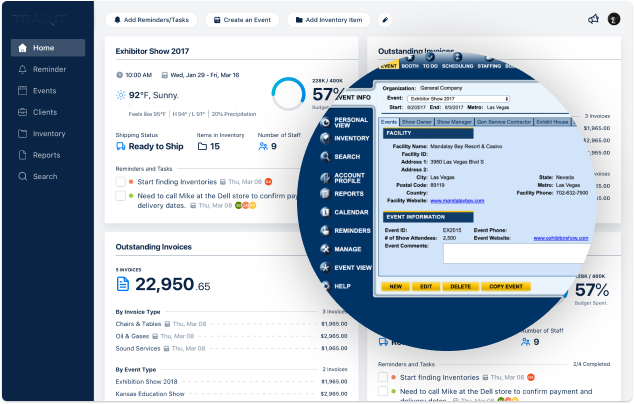The height and width of the screenshot is (404, 634).
Task: Click the yellow NEW button
Action: click(x=395, y=286)
